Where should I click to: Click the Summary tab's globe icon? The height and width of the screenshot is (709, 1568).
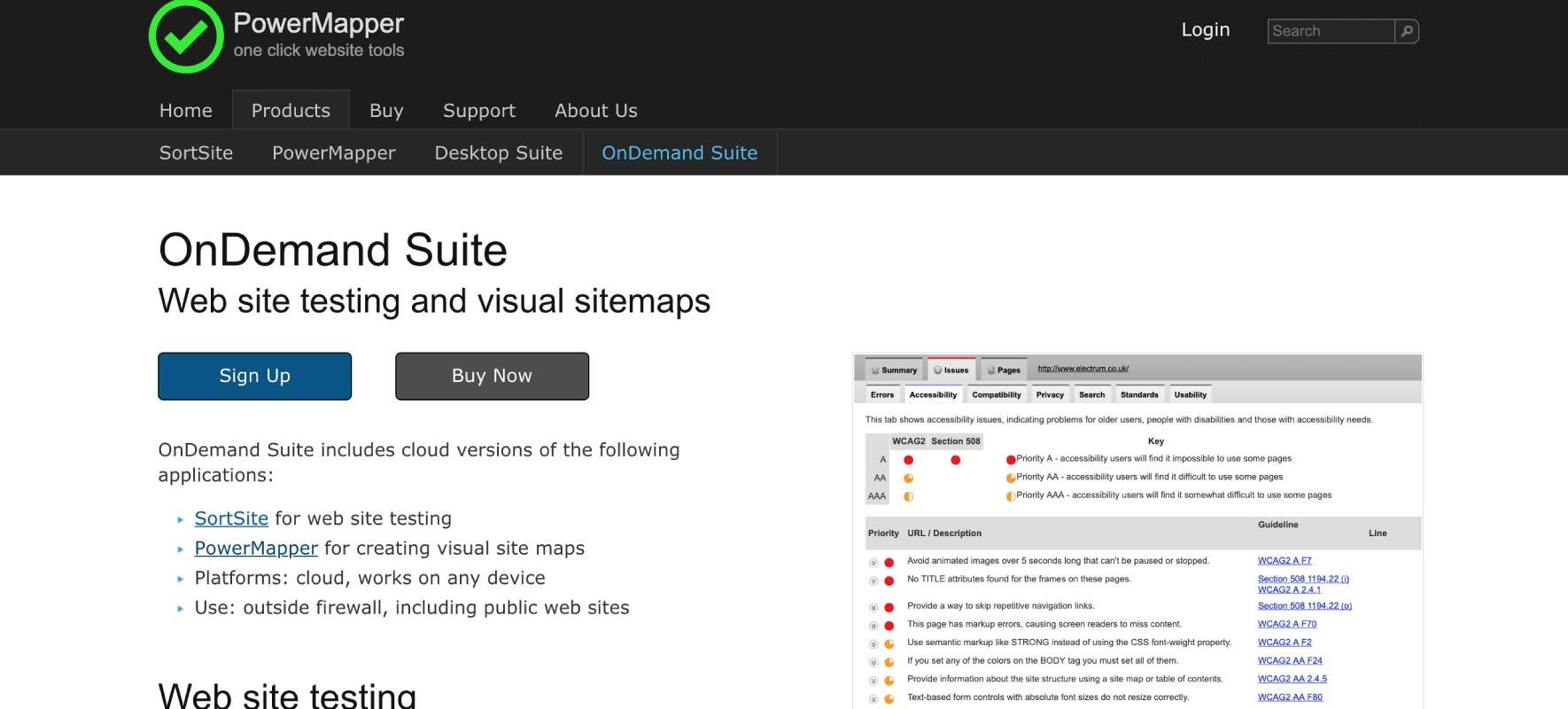click(874, 370)
